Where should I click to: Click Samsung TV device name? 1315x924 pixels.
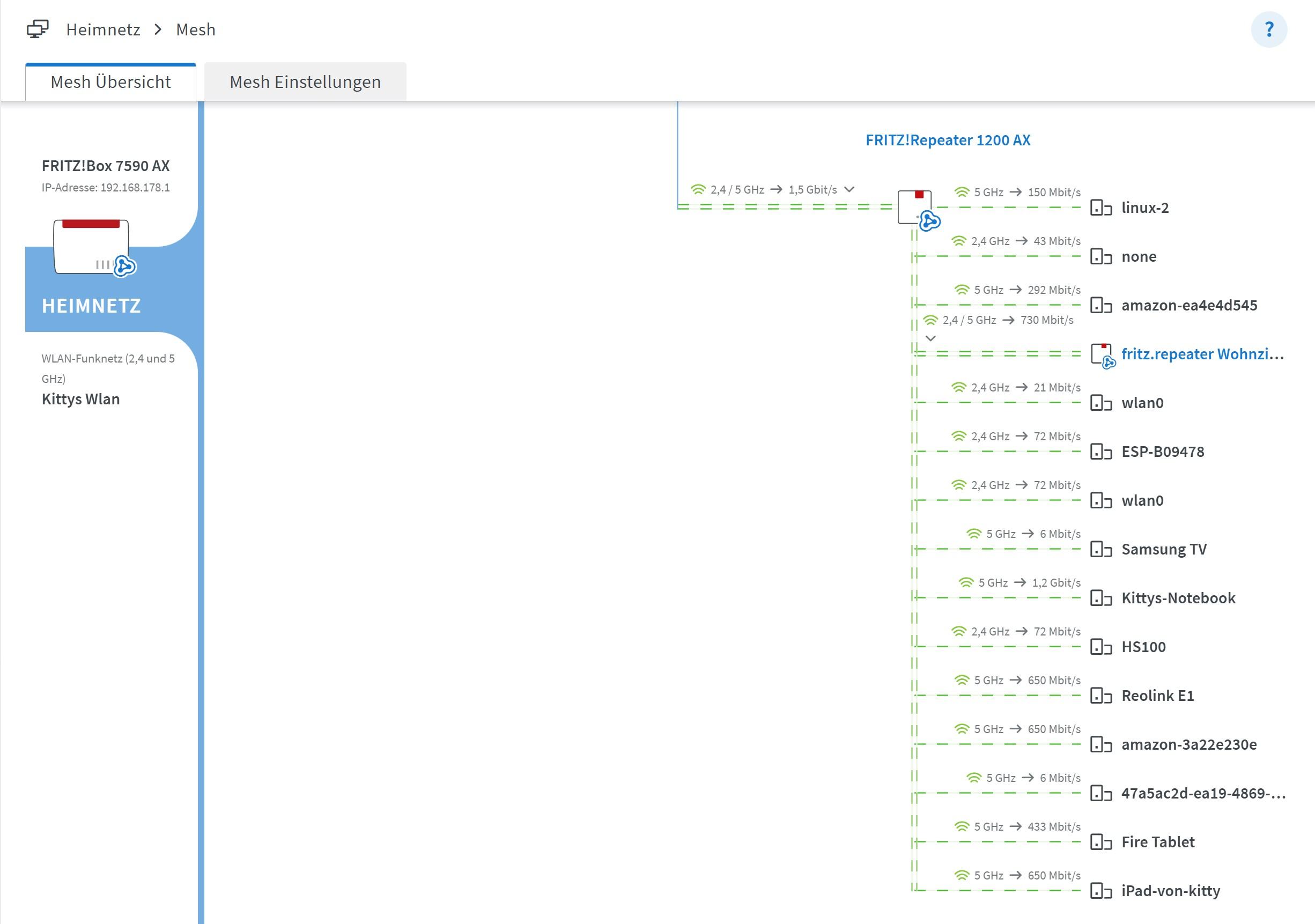[1164, 549]
